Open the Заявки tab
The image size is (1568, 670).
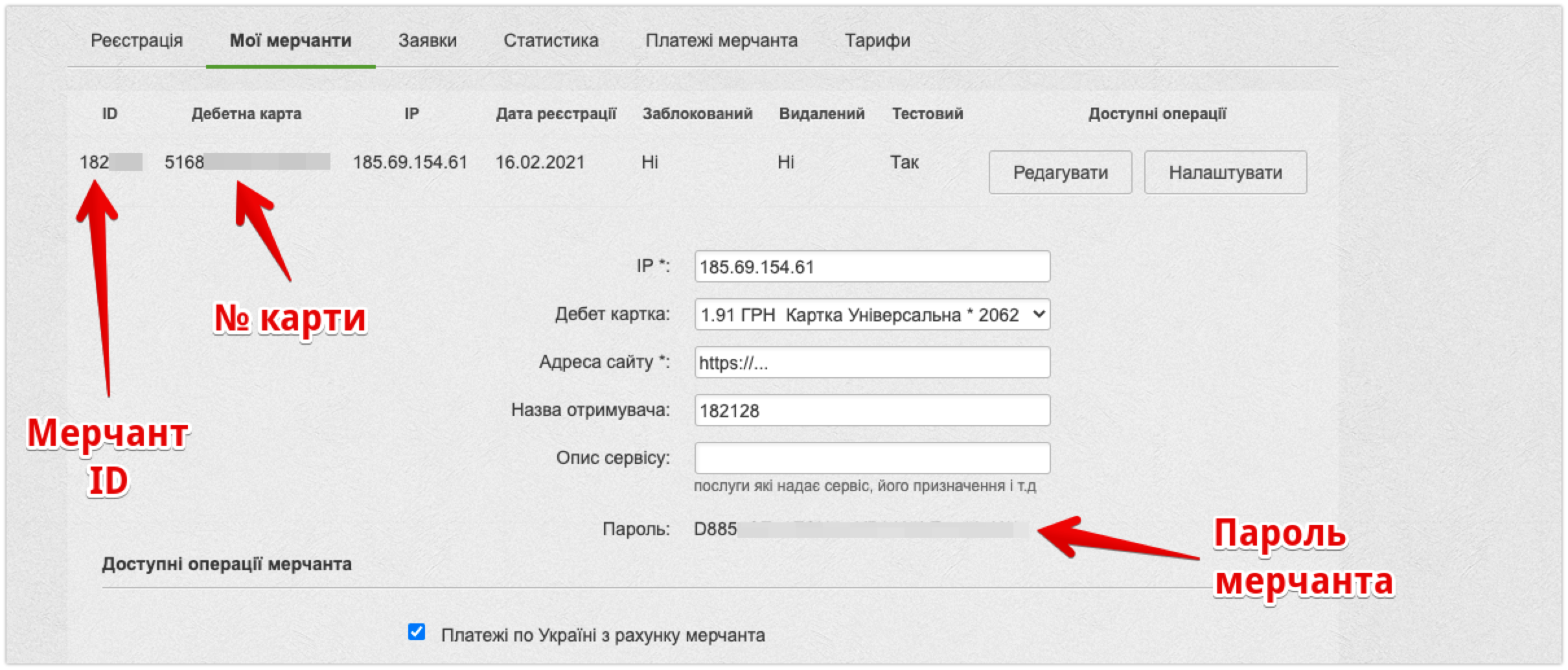pos(427,40)
